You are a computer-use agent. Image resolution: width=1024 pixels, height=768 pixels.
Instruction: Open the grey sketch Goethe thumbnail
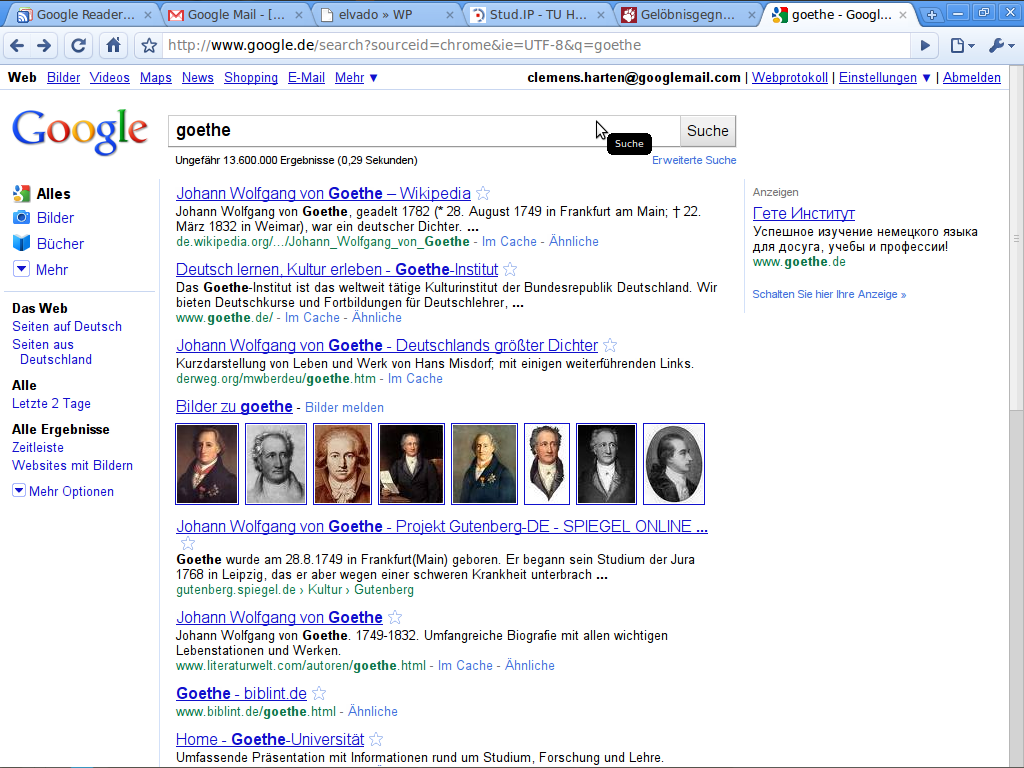click(276, 464)
